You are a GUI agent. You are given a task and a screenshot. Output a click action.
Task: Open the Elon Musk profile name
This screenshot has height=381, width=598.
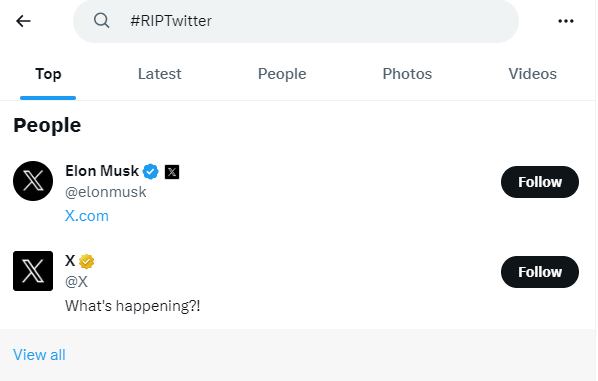click(x=102, y=171)
